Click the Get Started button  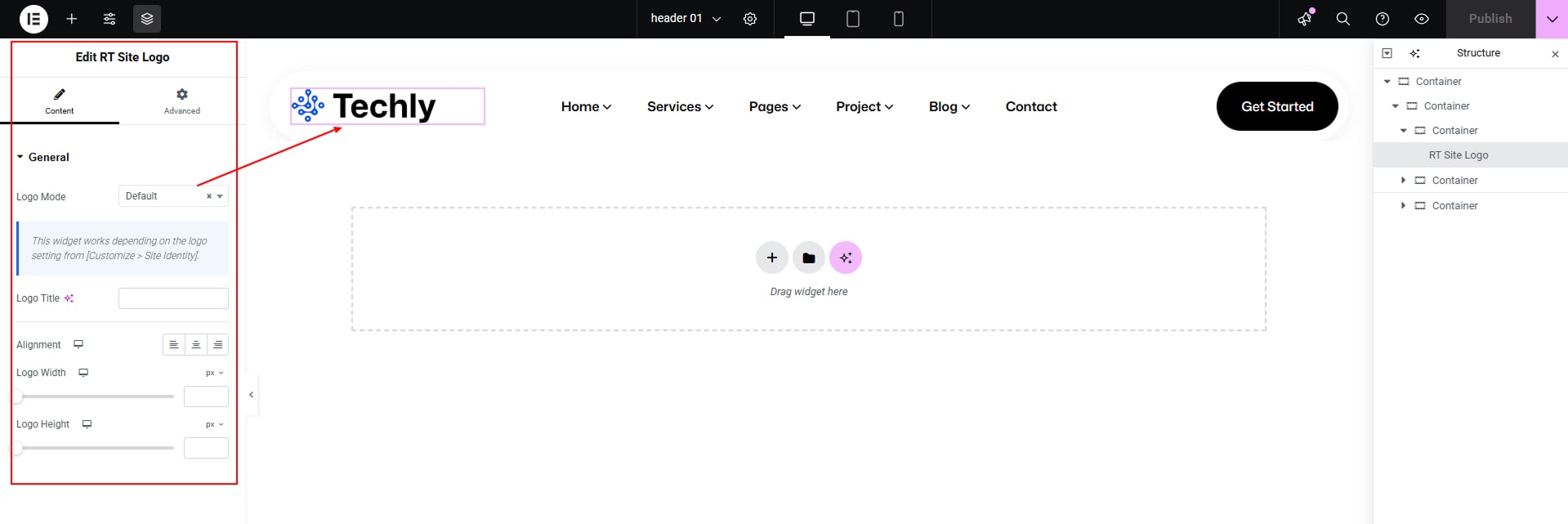[x=1277, y=106]
